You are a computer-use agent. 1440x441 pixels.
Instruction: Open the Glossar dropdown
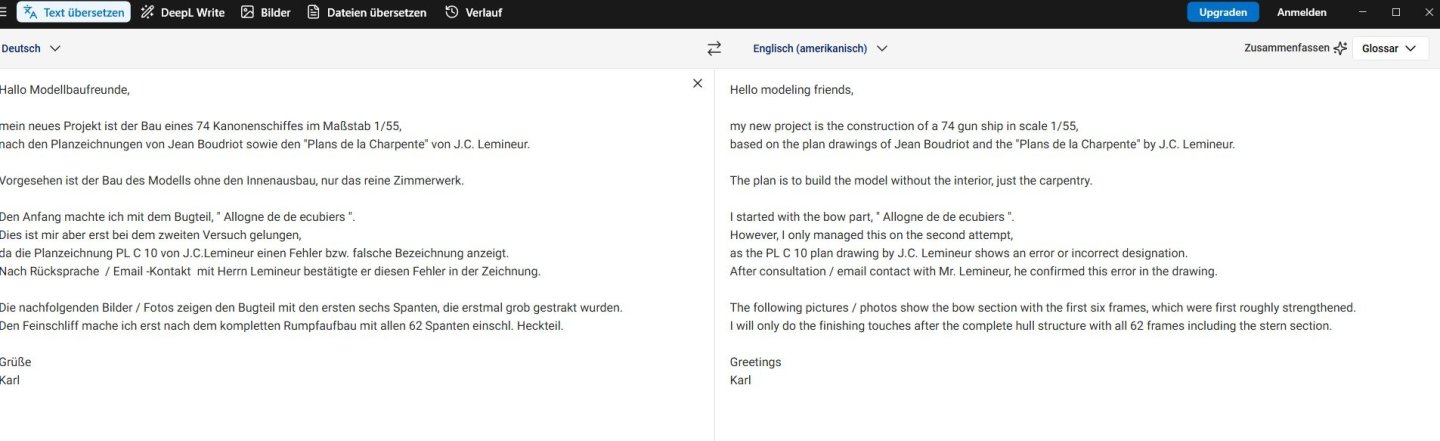tap(1390, 48)
